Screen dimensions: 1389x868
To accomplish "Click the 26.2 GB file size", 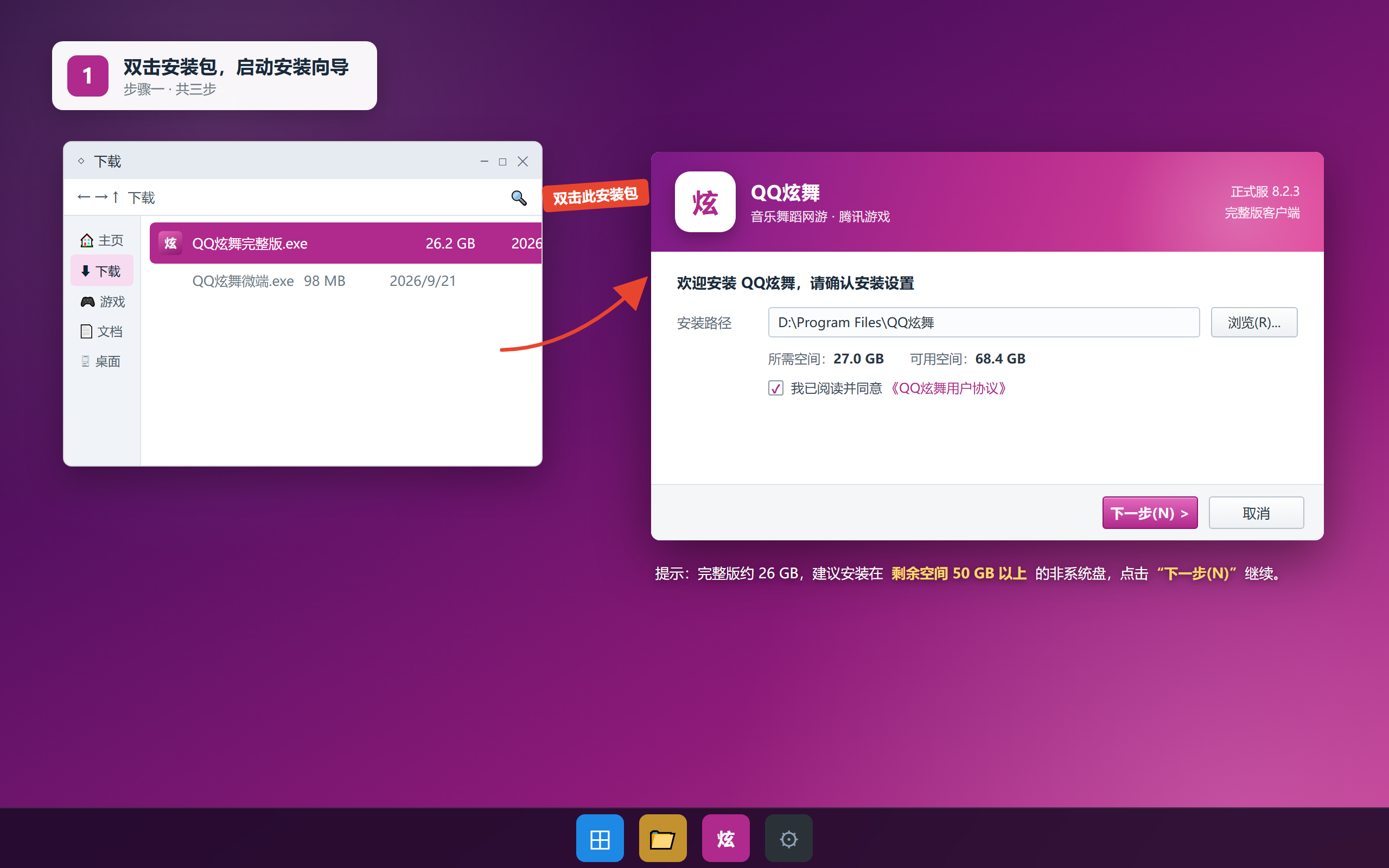I will tap(450, 244).
